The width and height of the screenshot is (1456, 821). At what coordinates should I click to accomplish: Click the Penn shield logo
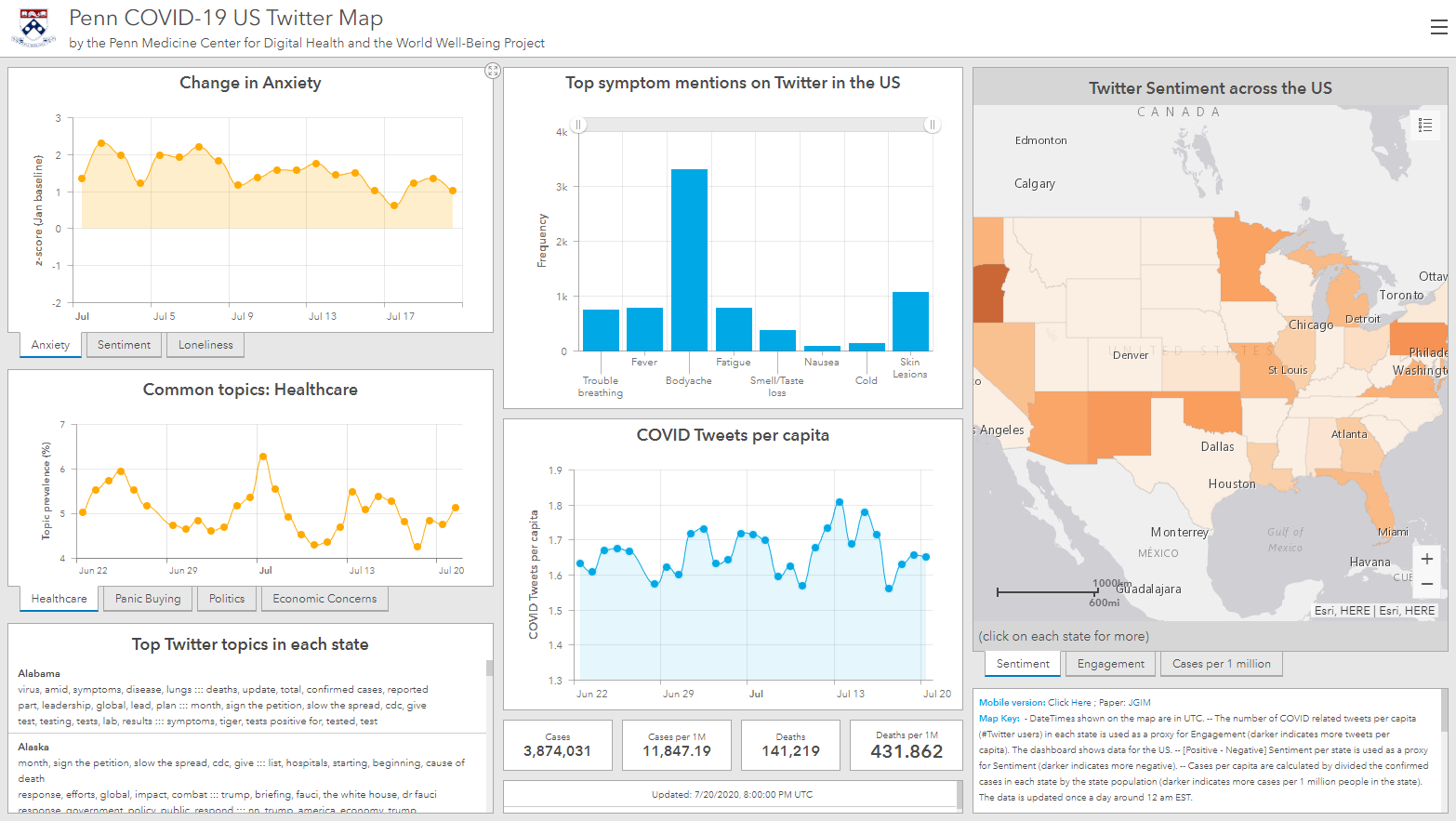pos(33,27)
